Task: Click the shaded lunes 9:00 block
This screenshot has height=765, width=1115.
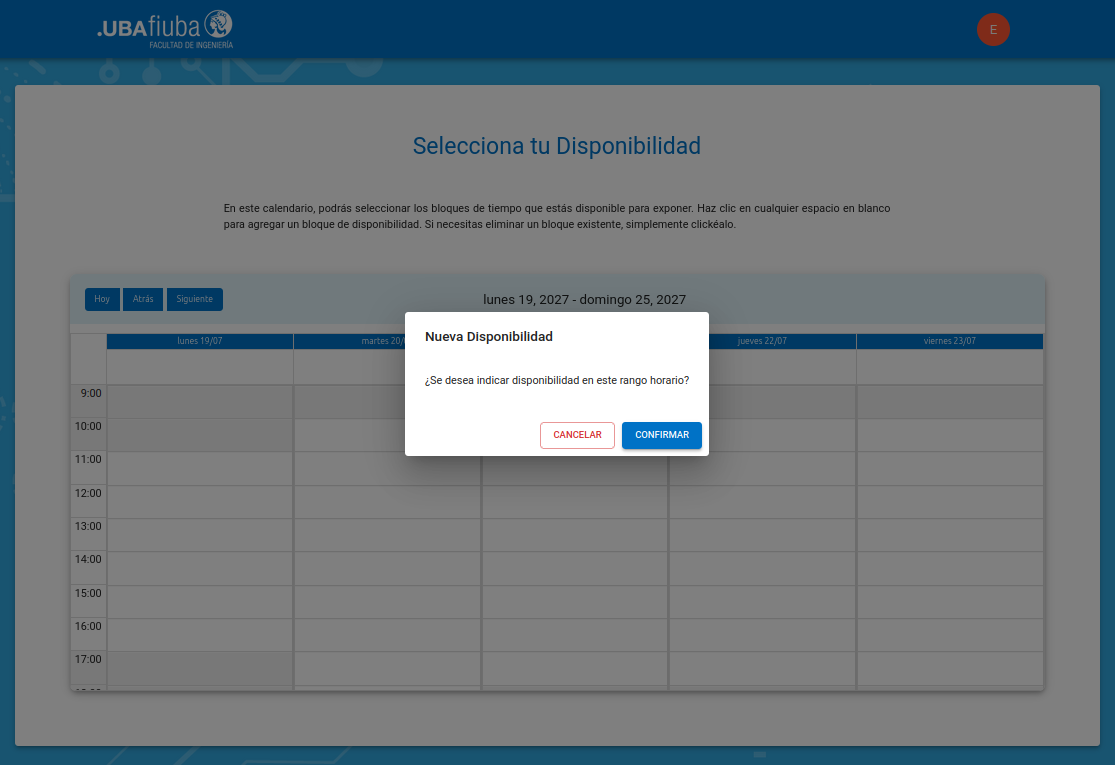Action: click(x=199, y=402)
